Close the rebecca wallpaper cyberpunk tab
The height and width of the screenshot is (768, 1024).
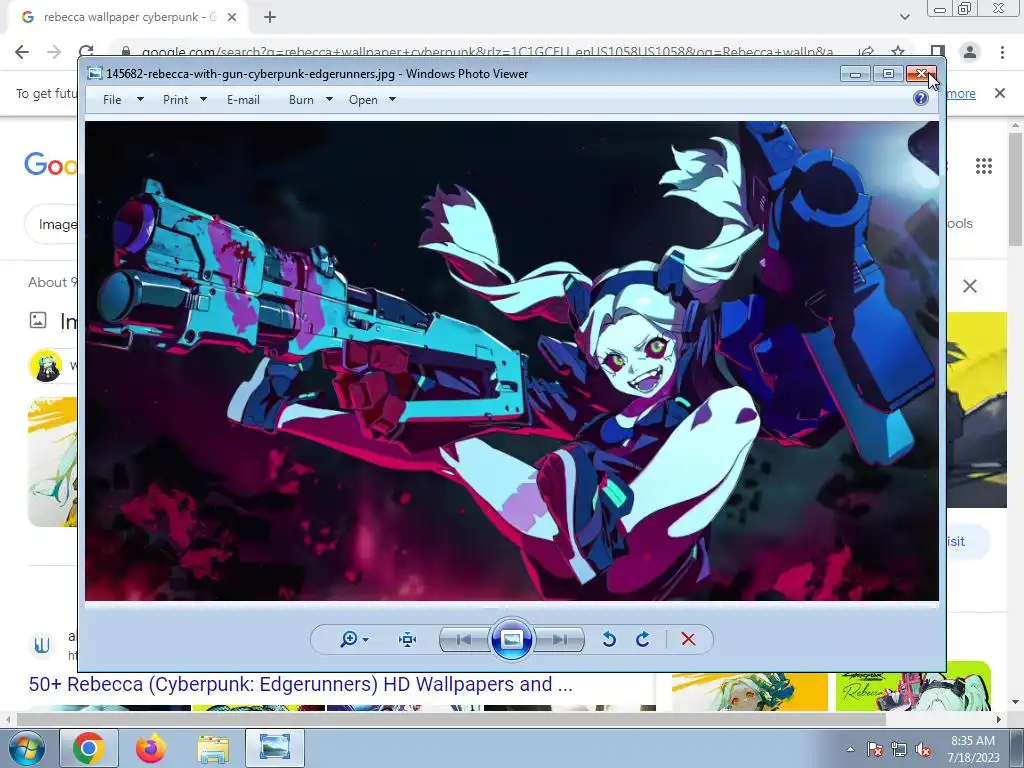(232, 17)
